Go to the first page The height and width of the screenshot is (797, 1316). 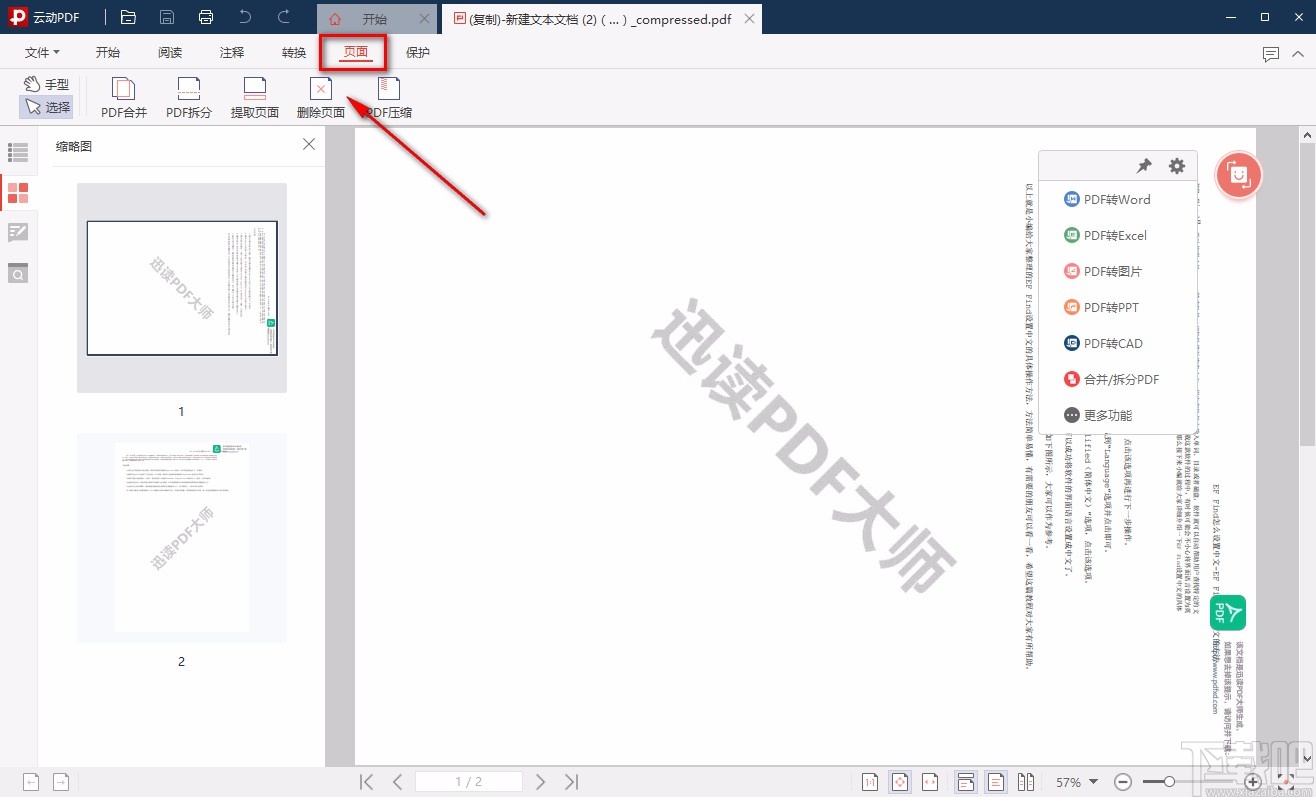pyautogui.click(x=367, y=782)
